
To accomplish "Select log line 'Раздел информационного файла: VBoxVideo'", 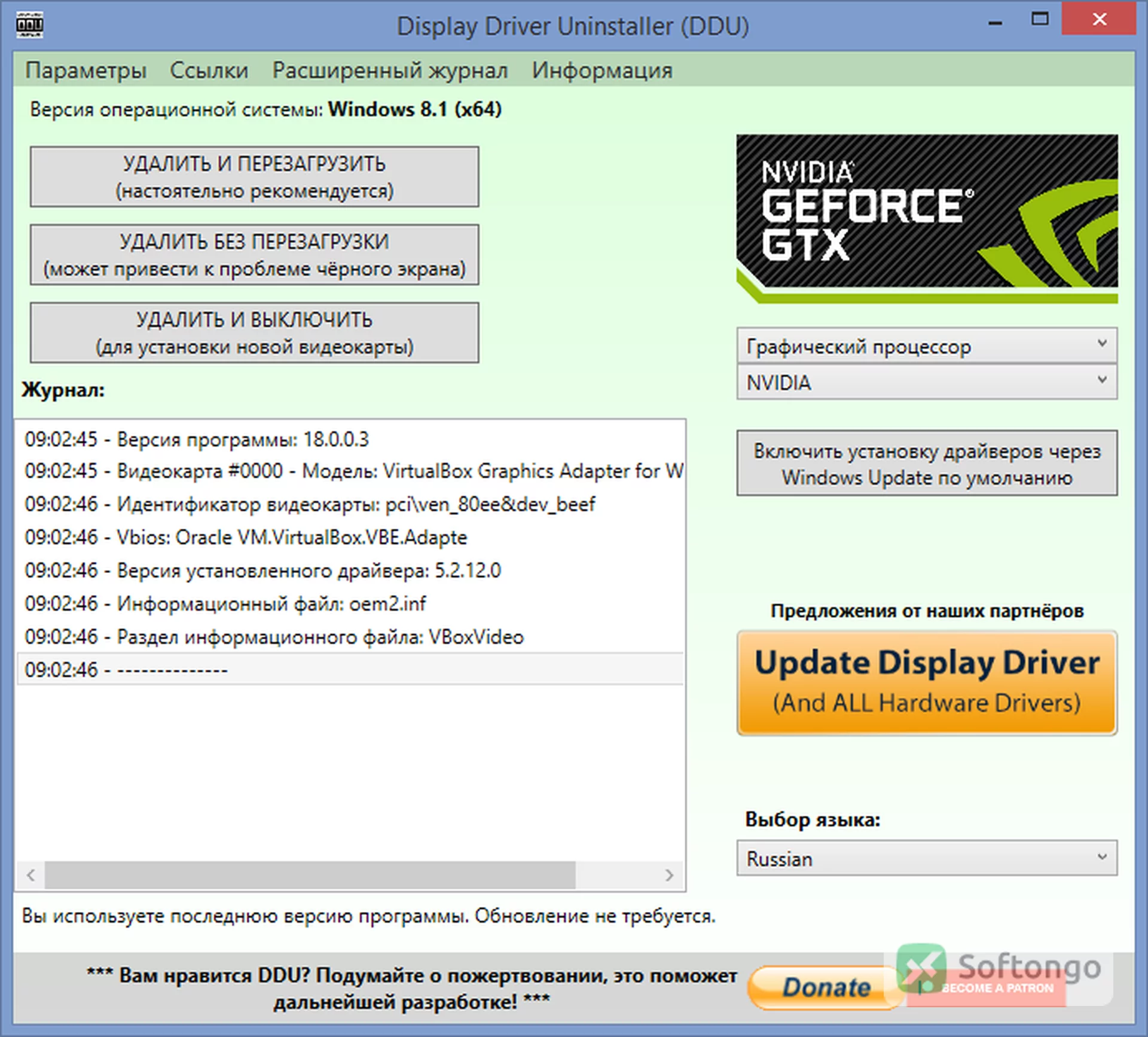I will pos(350,637).
